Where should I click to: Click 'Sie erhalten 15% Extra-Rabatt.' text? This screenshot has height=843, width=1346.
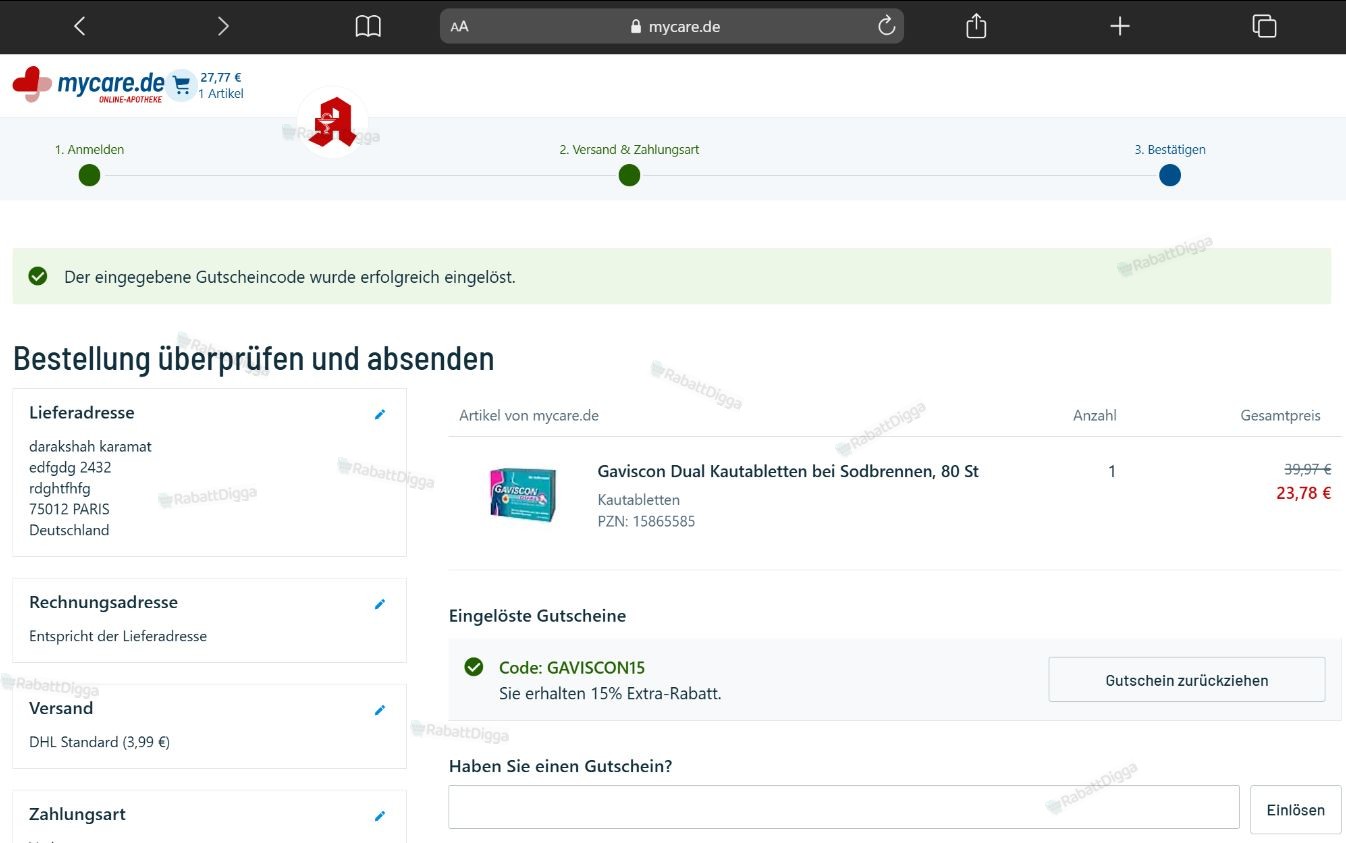610,693
